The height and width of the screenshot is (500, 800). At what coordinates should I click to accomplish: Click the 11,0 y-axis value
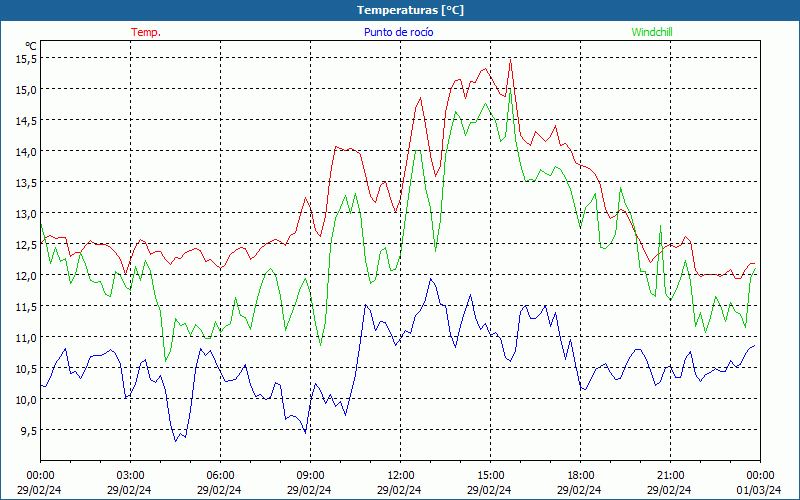click(27, 338)
